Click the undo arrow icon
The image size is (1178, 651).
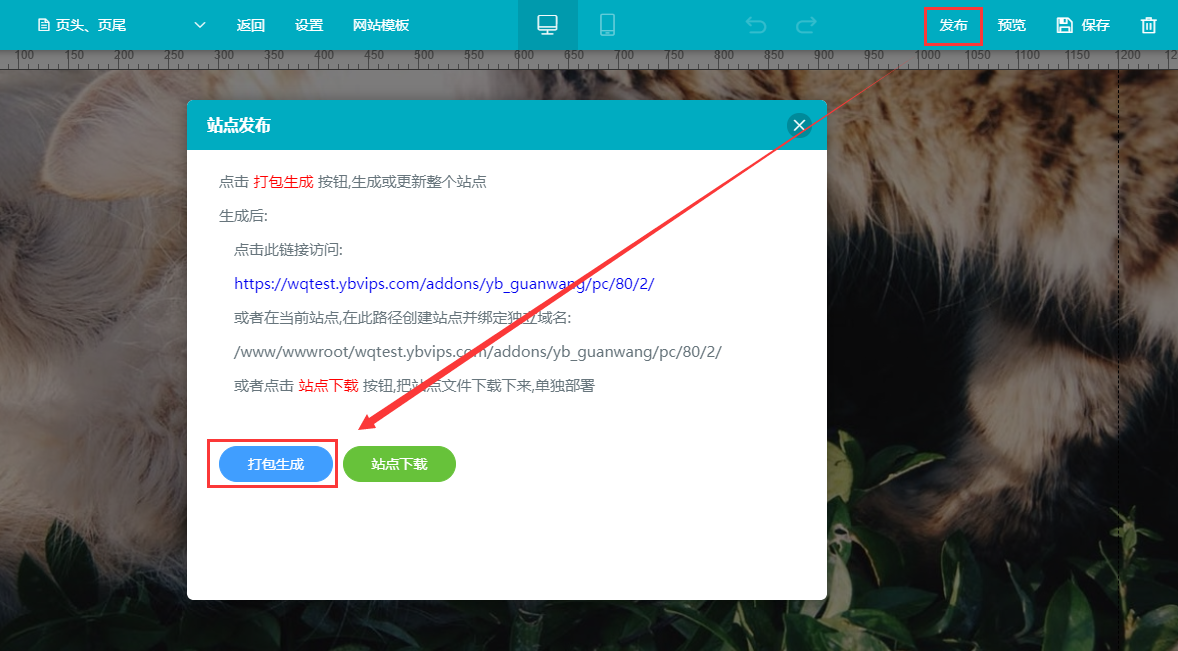[x=756, y=25]
